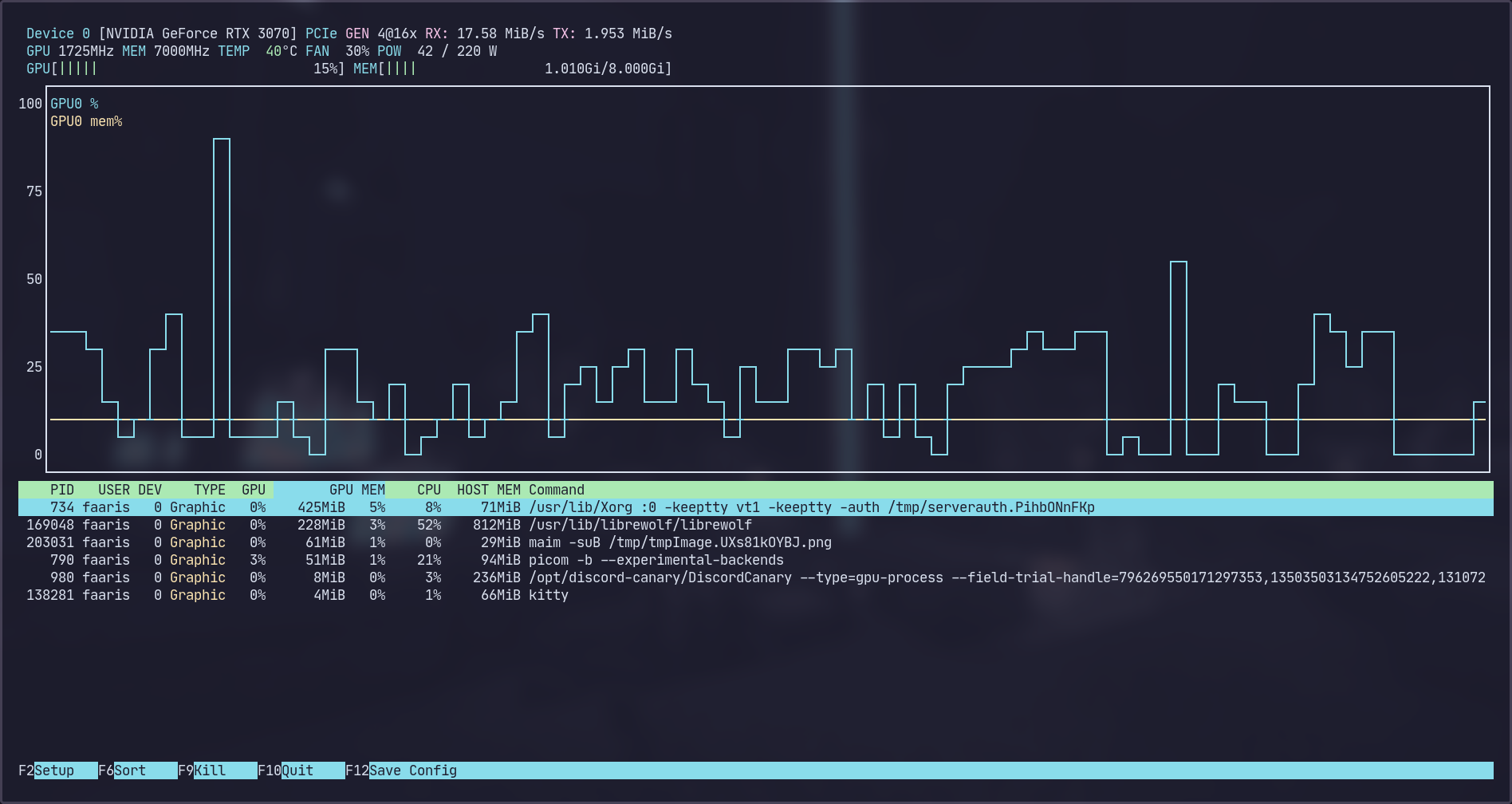This screenshot has width=1512, height=804.
Task: Select the TYPE column header
Action: coord(210,490)
